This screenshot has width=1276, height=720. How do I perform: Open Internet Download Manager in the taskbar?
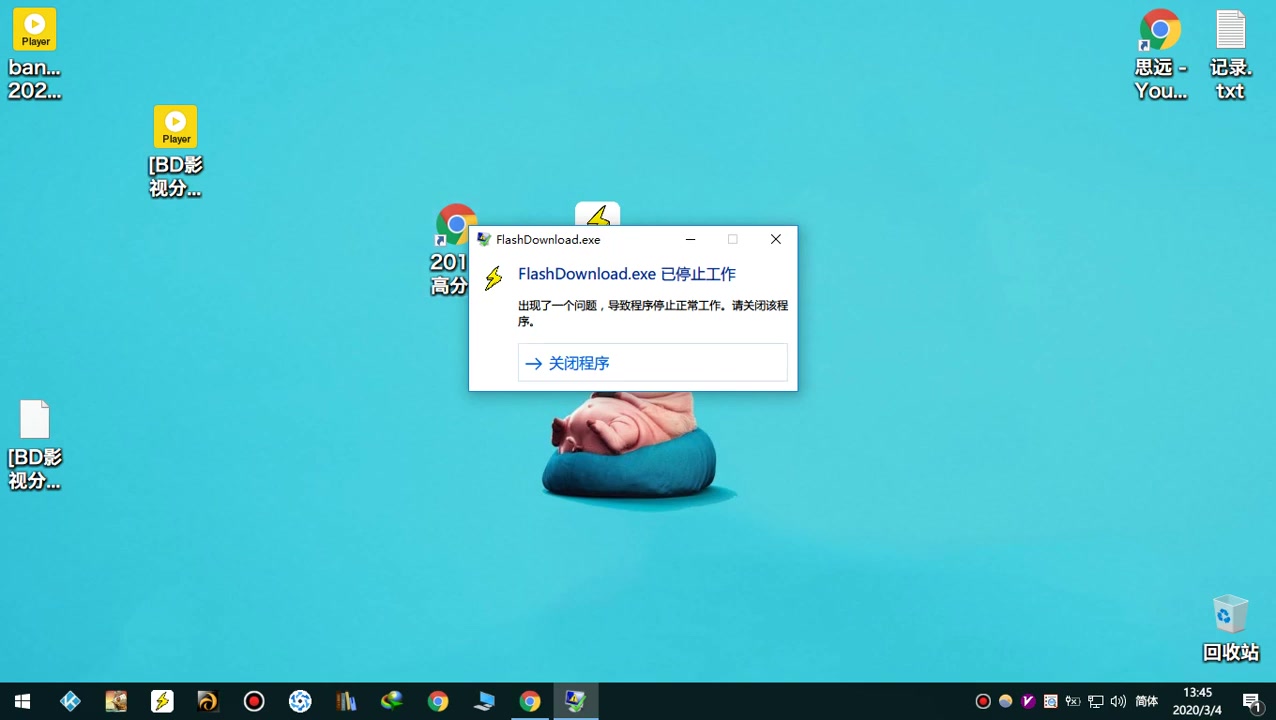click(392, 701)
